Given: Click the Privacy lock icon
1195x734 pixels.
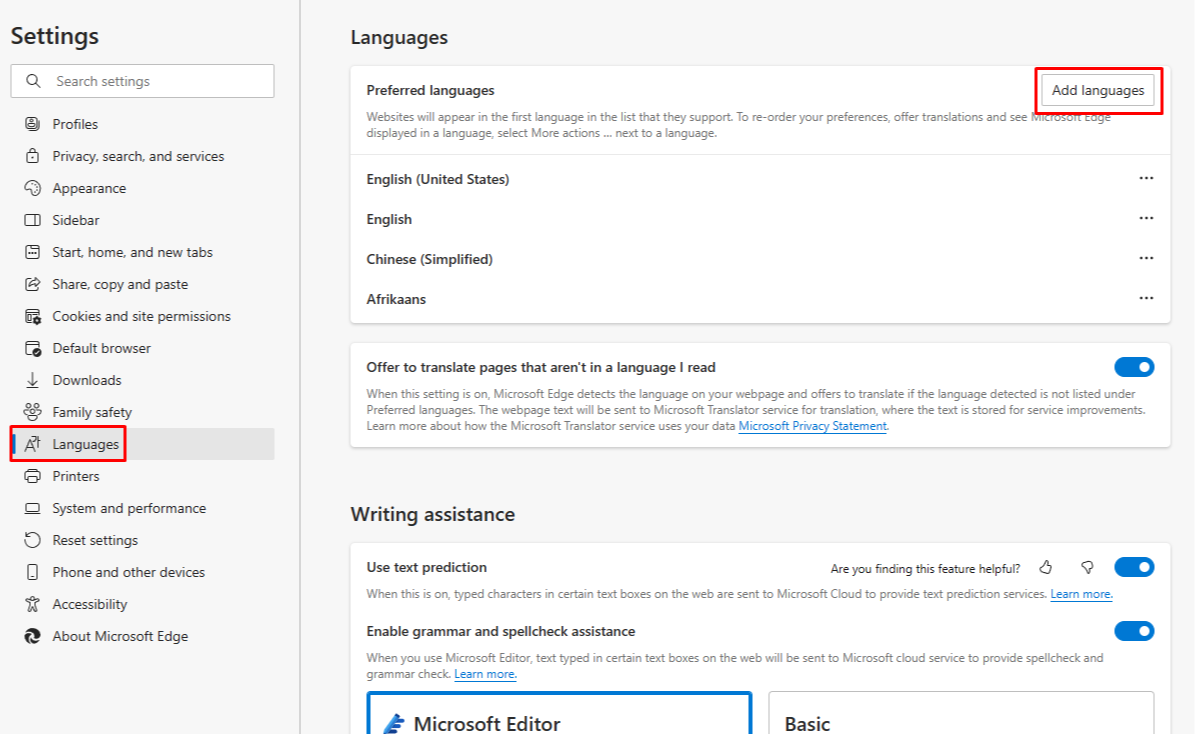Looking at the screenshot, I should 32,155.
